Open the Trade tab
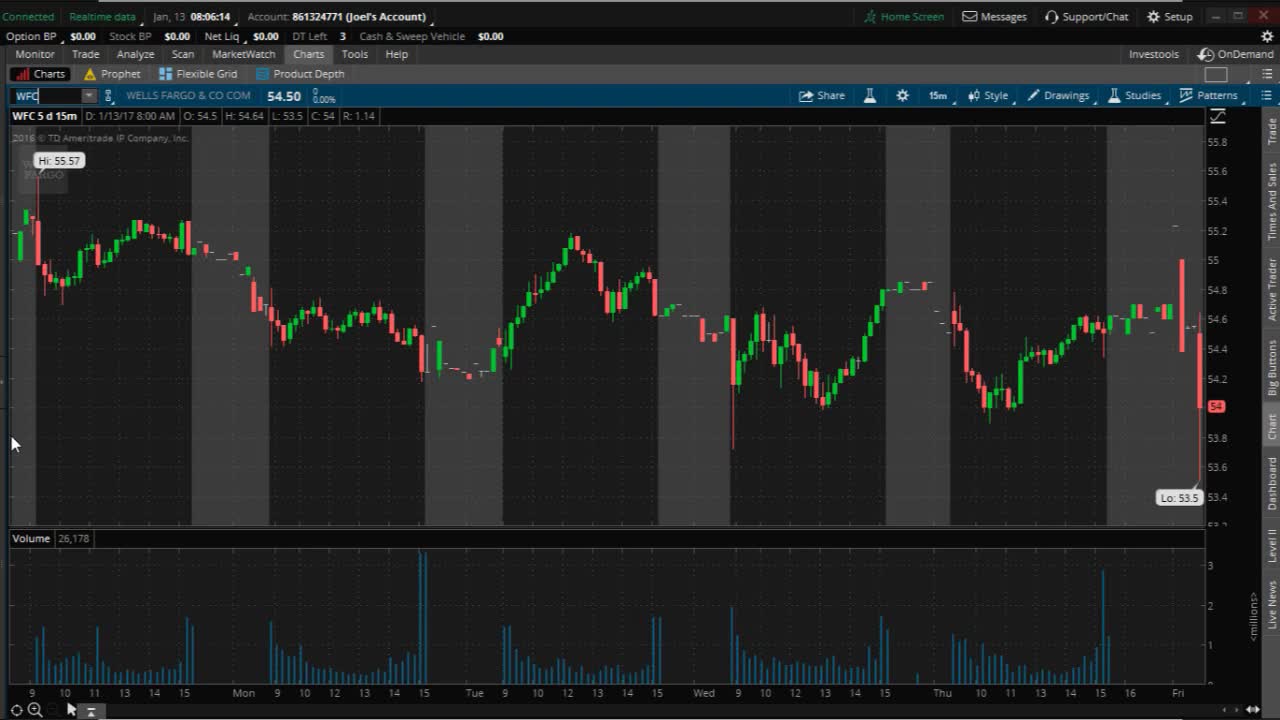This screenshot has height=720, width=1280. 85,54
